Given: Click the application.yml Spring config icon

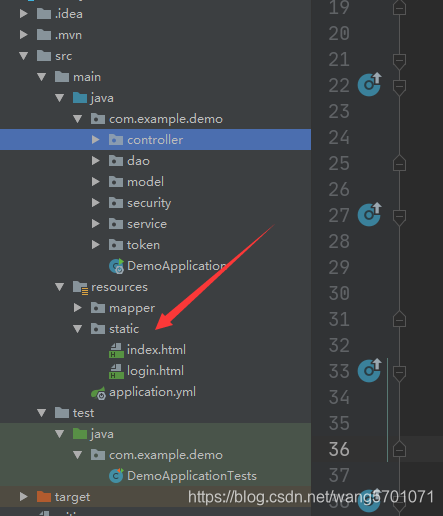Looking at the screenshot, I should coord(98,393).
